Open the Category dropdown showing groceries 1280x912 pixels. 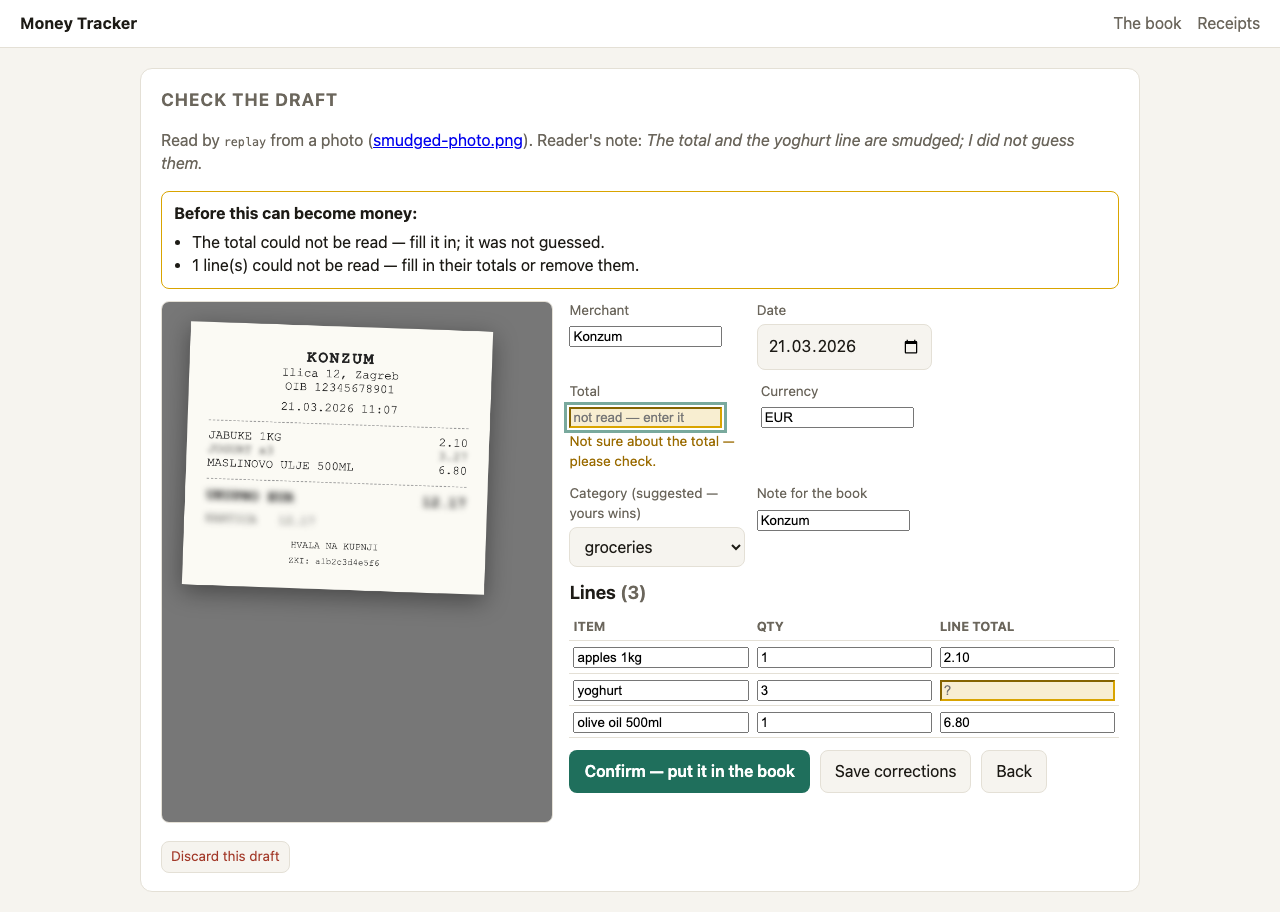657,547
